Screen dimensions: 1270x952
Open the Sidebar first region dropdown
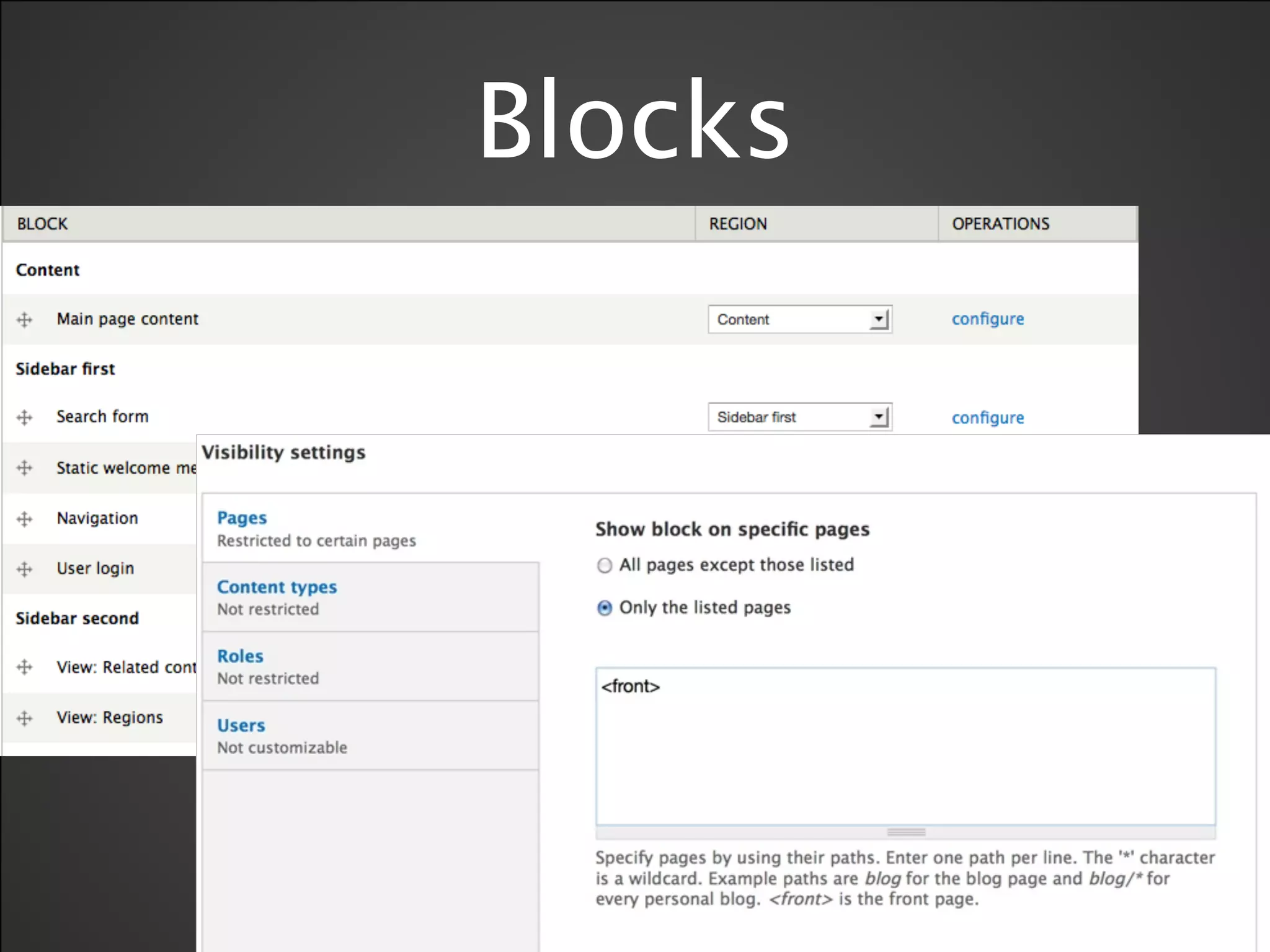[x=800, y=417]
